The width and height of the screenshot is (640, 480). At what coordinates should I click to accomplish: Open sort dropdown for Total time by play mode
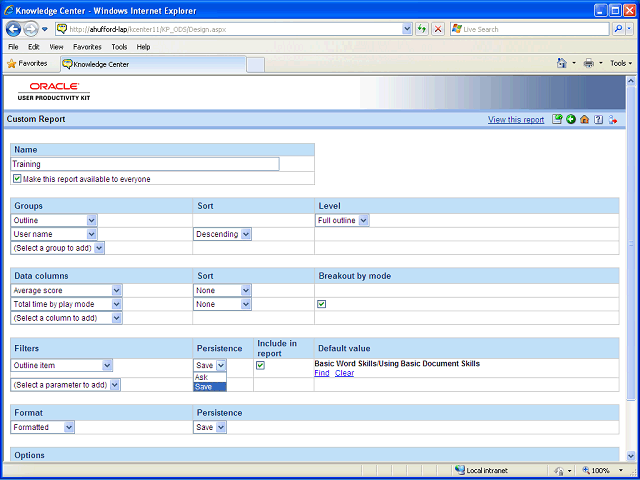click(x=222, y=304)
